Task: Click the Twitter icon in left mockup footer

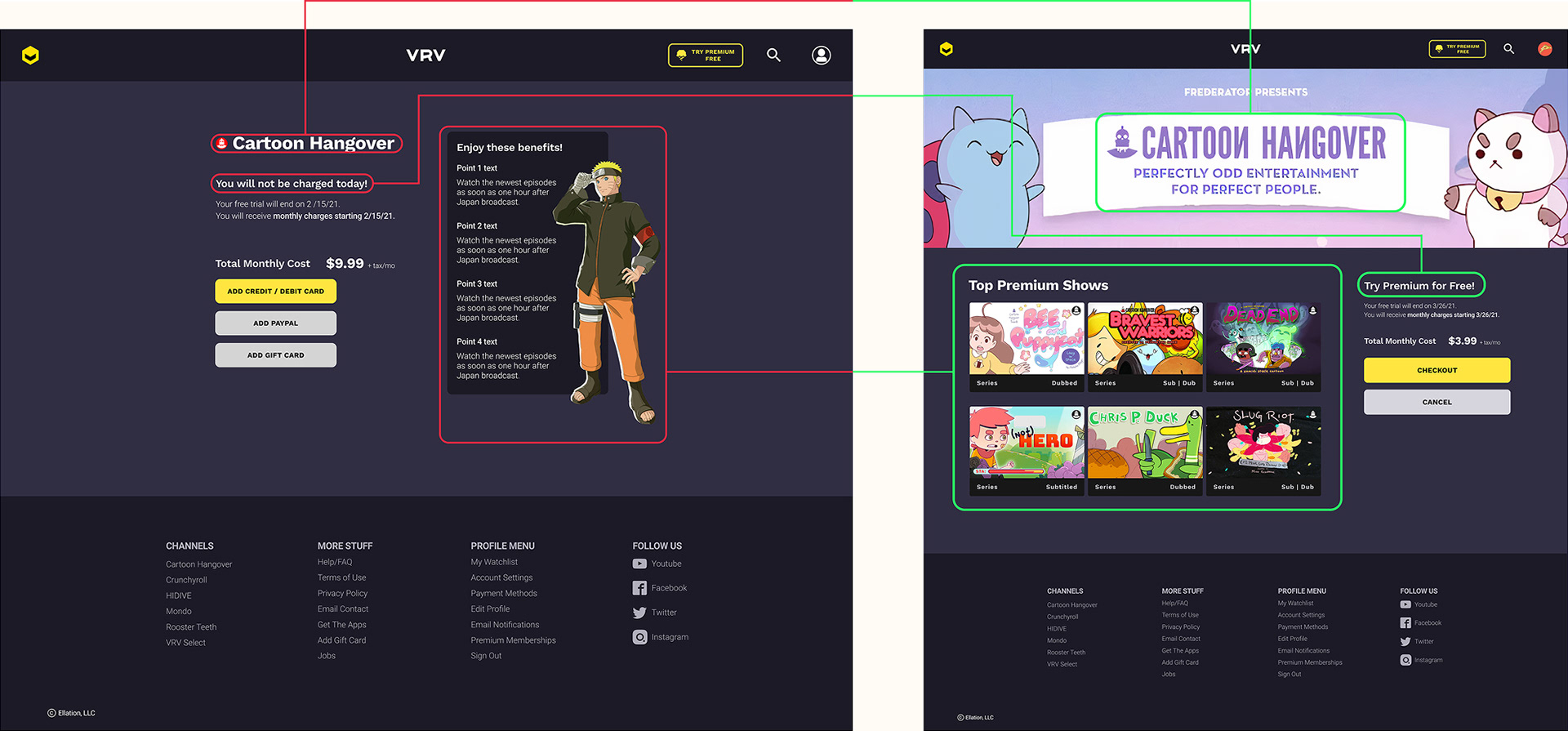Action: [x=639, y=613]
